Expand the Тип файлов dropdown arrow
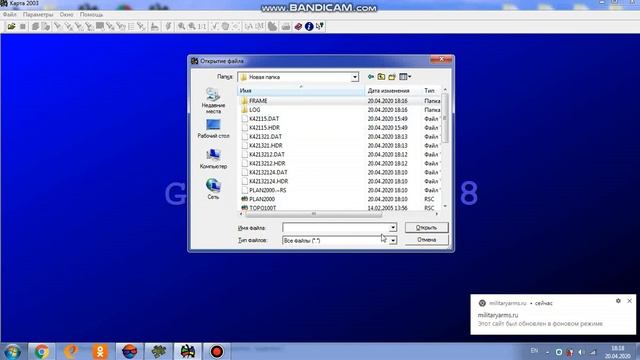 pos(393,240)
